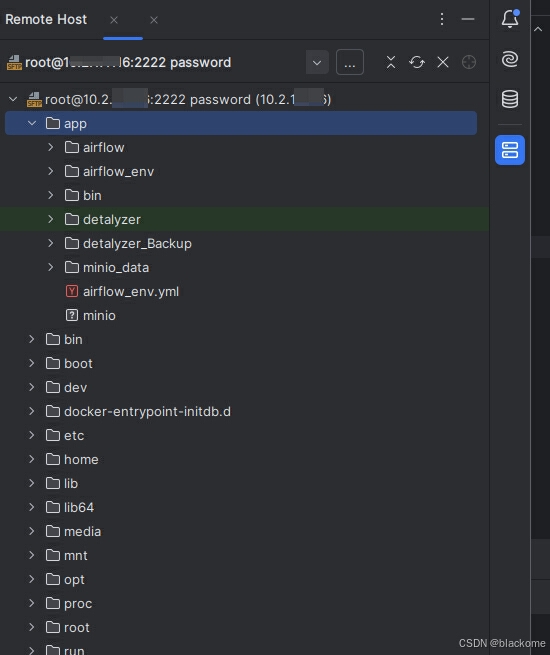Expand the detalyzer_Backup folder

51,243
